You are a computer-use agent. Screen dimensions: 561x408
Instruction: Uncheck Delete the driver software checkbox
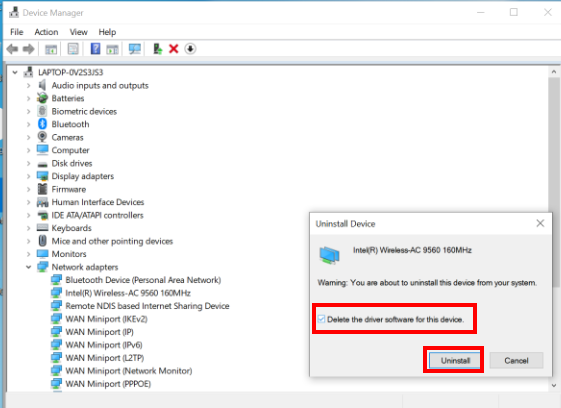click(321, 319)
